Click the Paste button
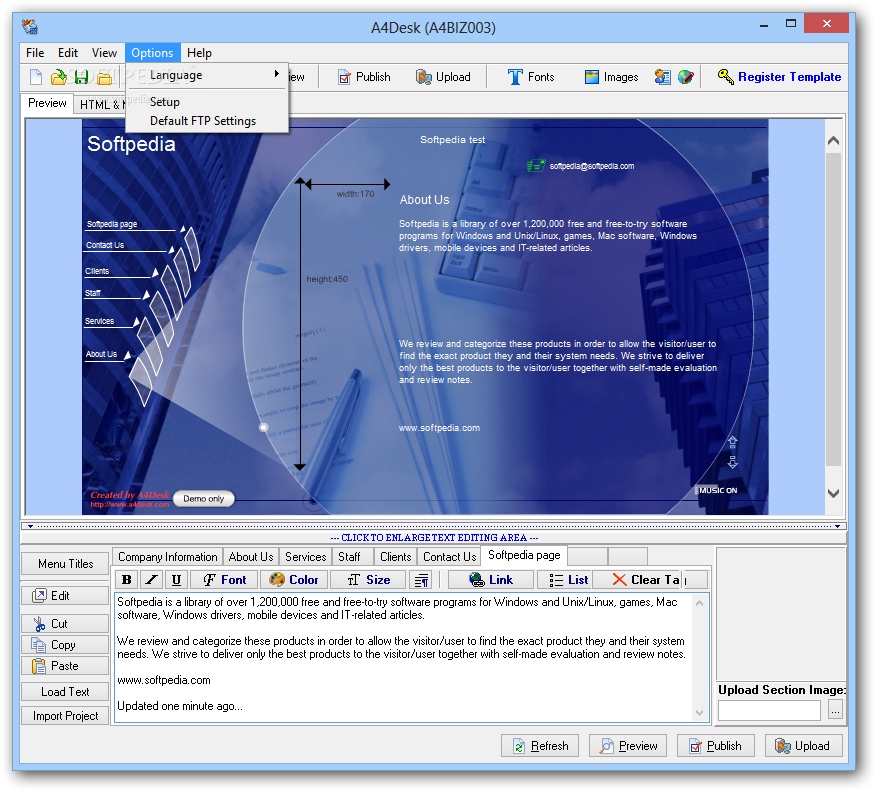This screenshot has width=876, height=791. pos(65,666)
